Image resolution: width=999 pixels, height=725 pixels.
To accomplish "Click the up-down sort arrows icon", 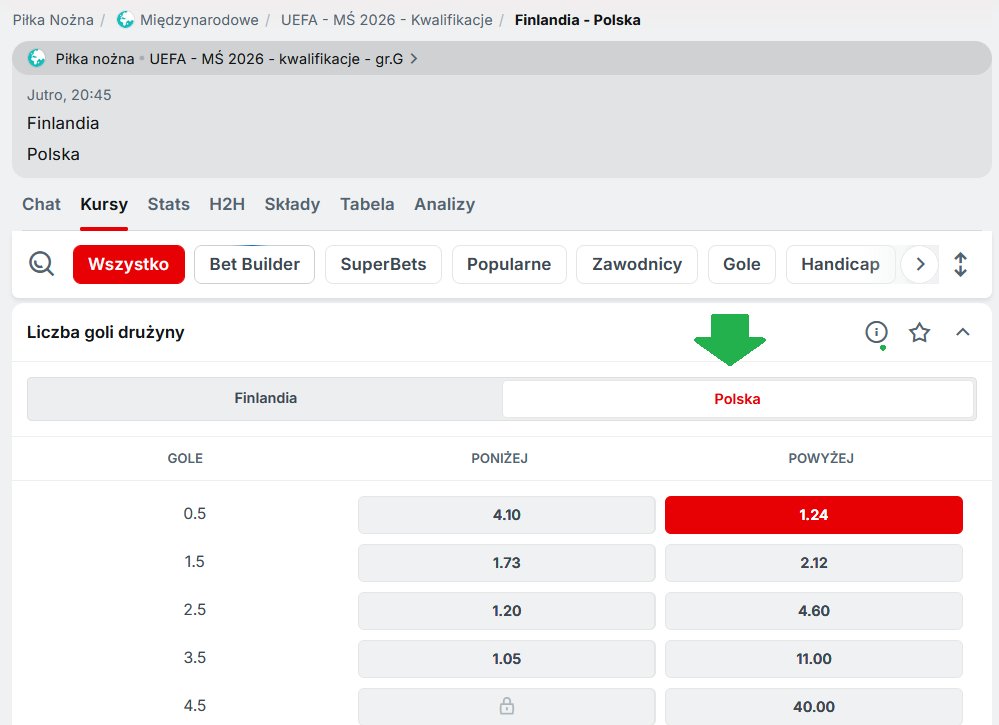I will tap(960, 264).
